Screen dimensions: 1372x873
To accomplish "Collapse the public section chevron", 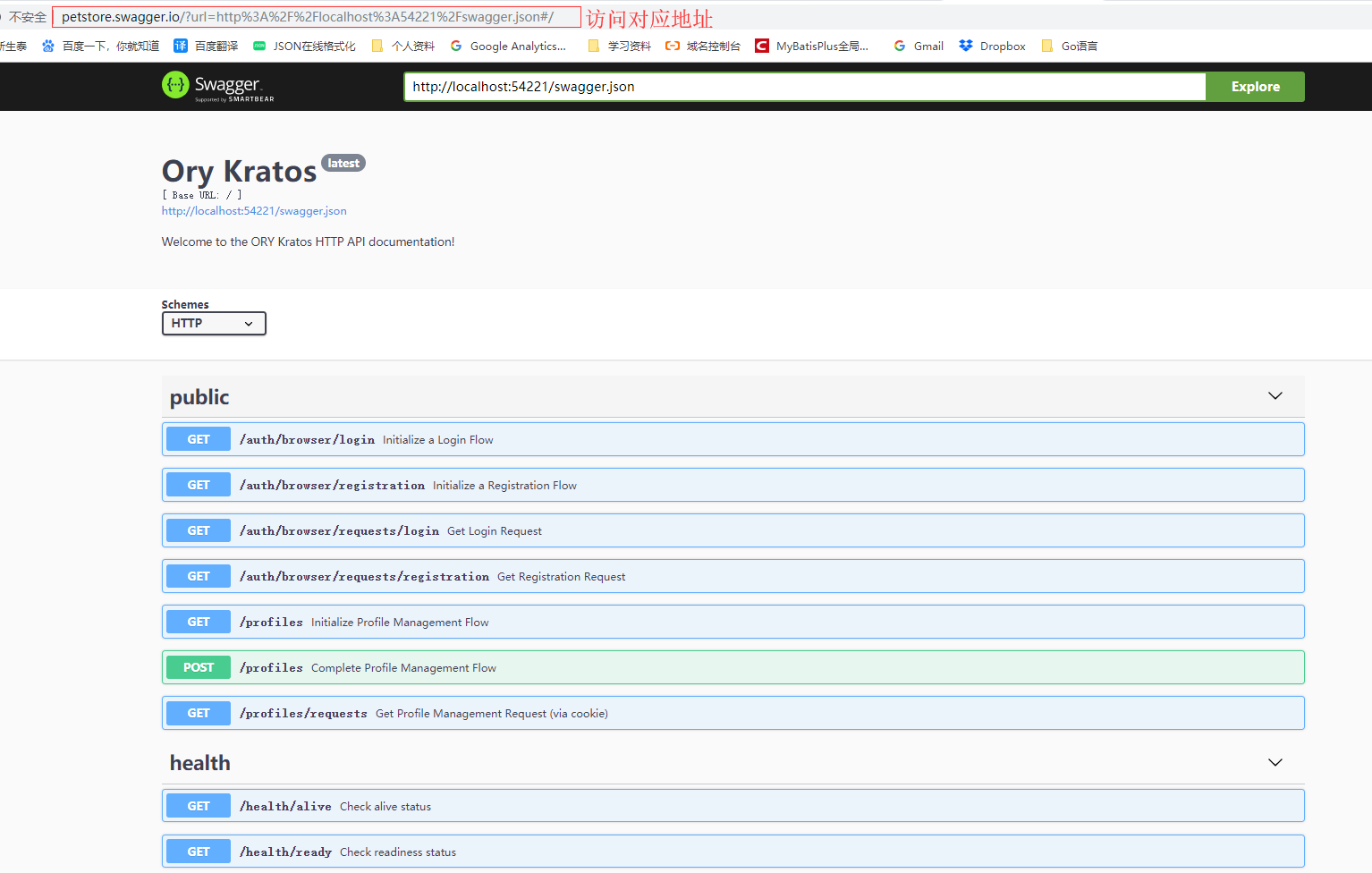I will click(x=1275, y=396).
